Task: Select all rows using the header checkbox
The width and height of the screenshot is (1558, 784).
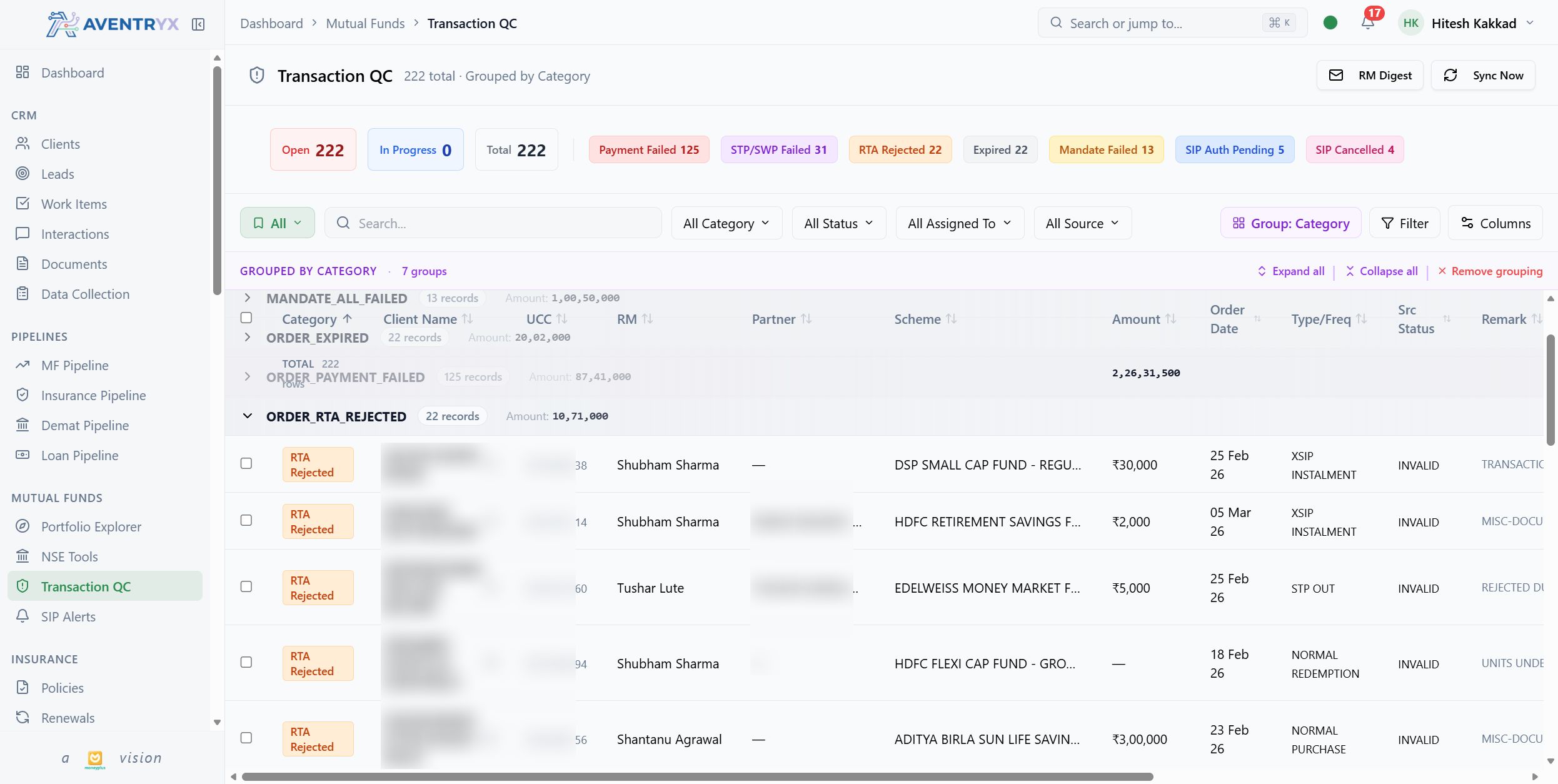Action: 246,318
